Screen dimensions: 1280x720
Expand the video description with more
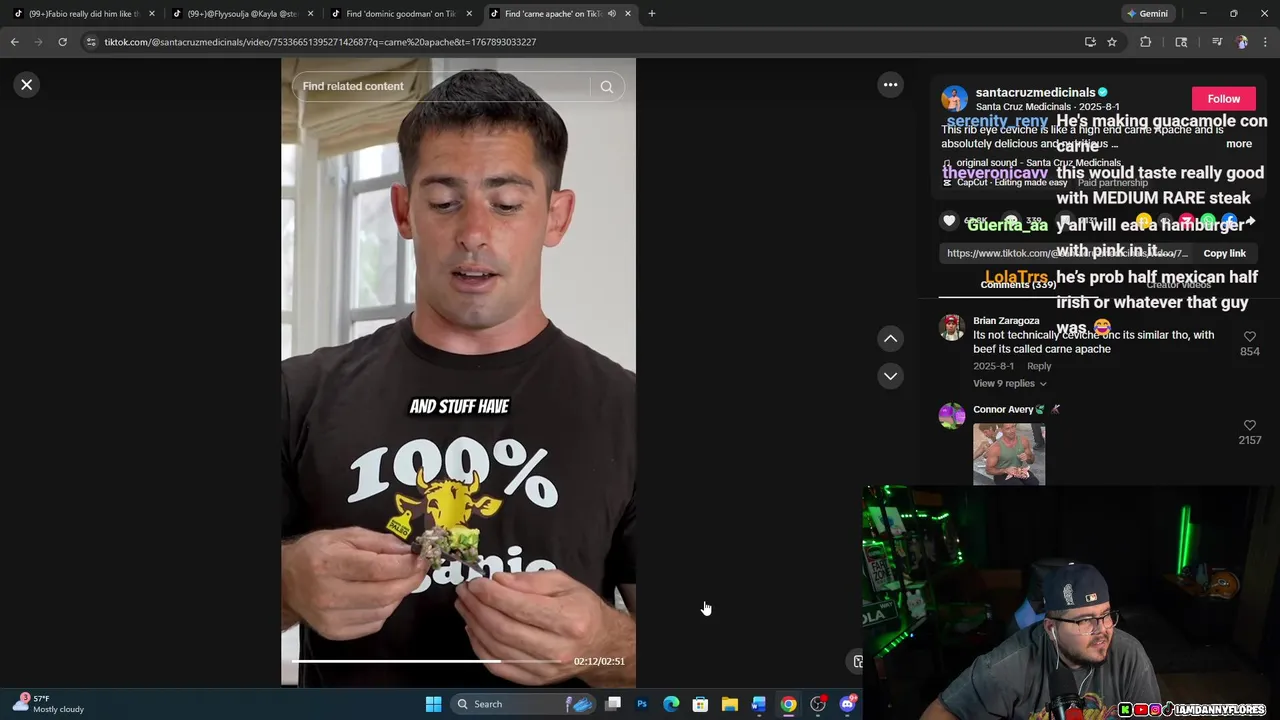(1238, 144)
